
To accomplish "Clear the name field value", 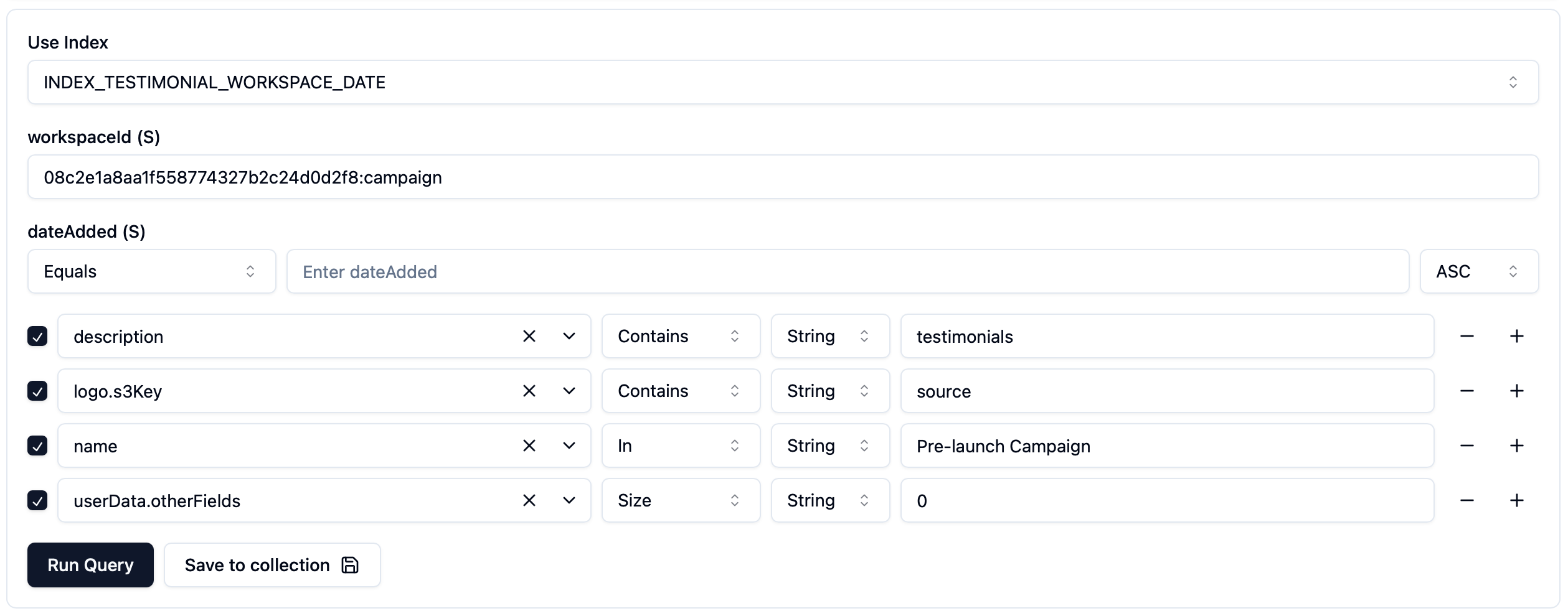I will [529, 446].
